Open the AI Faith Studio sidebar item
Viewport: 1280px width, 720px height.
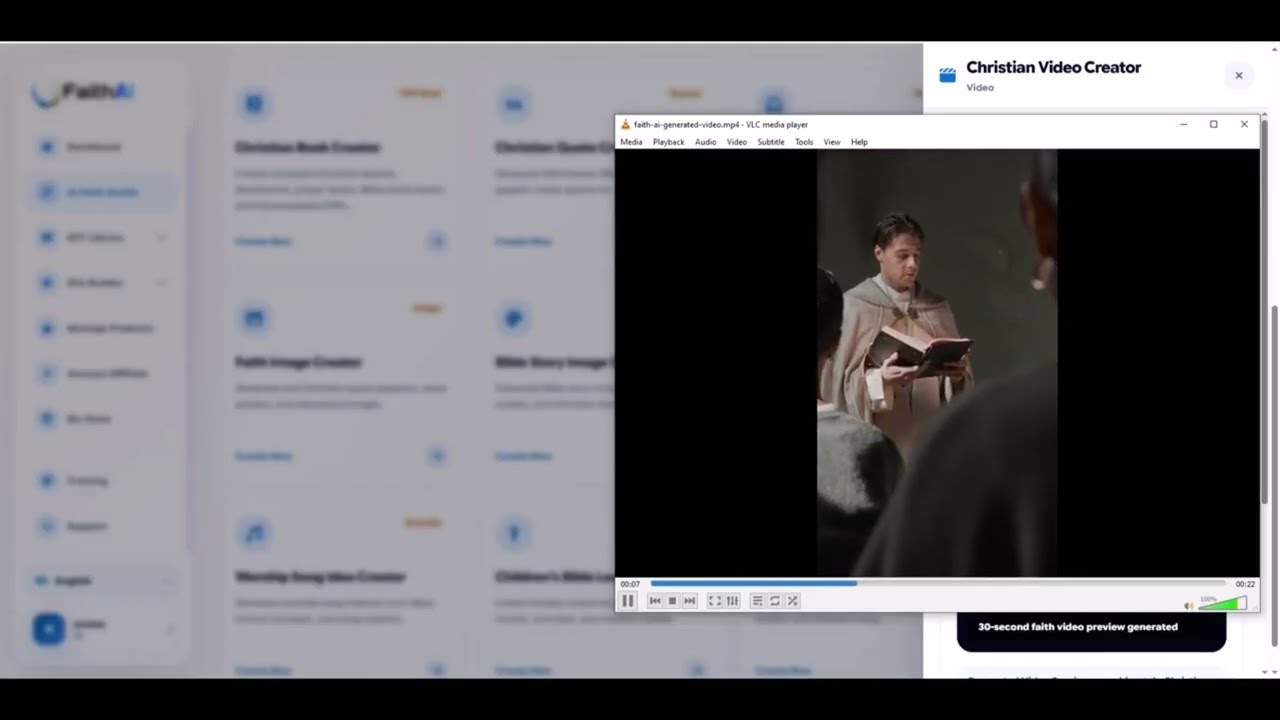[103, 192]
